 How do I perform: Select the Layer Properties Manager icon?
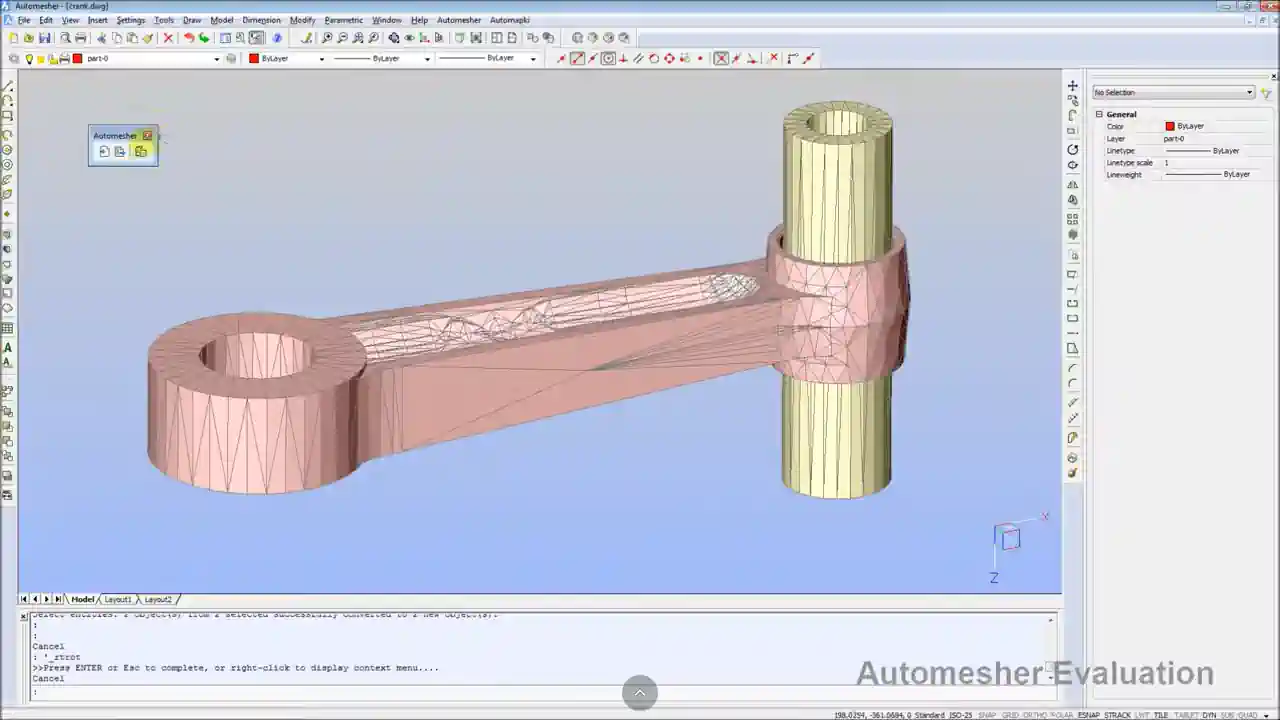tap(14, 58)
